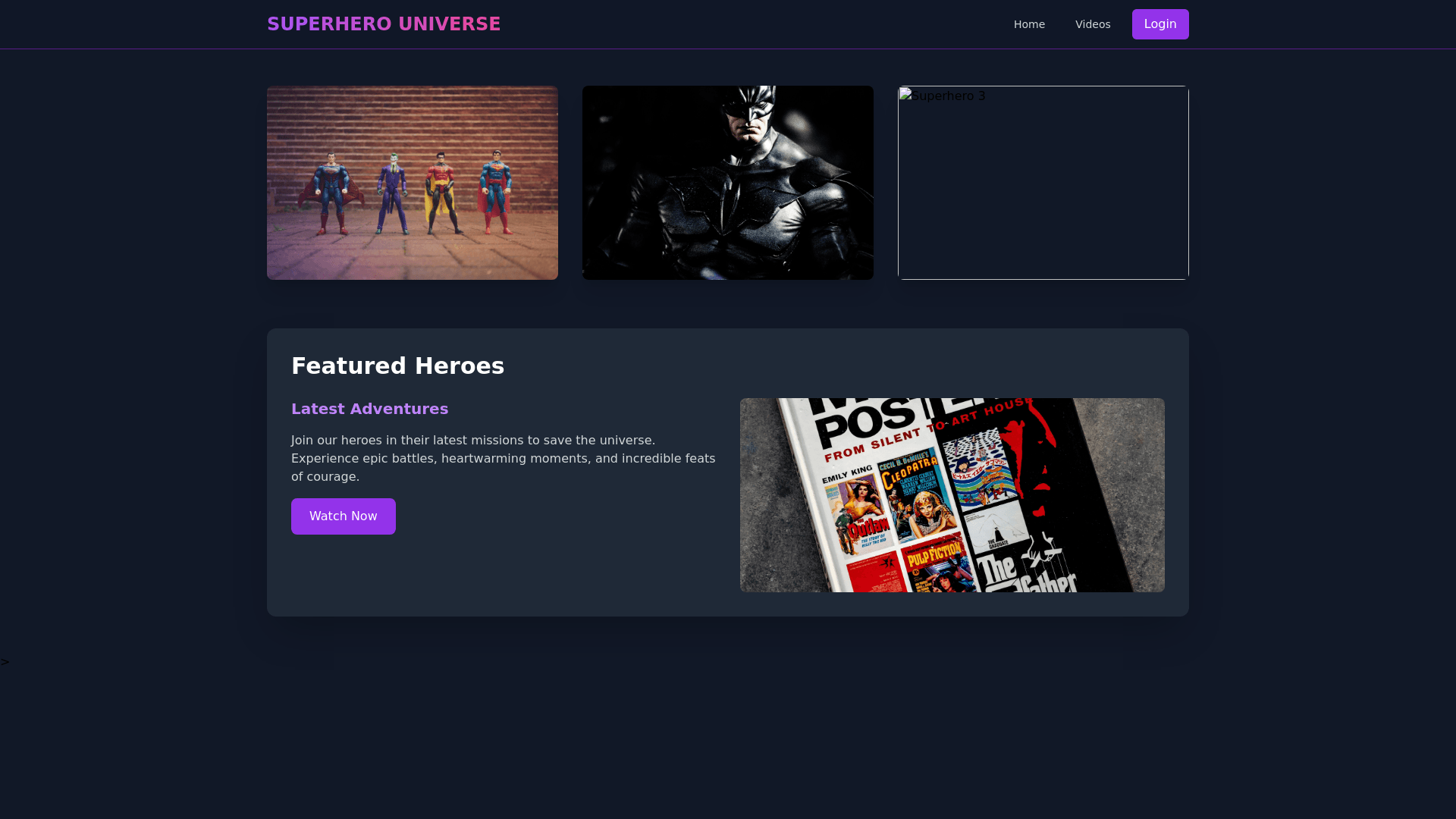
Task: Click the broken image icon
Action: point(905,95)
